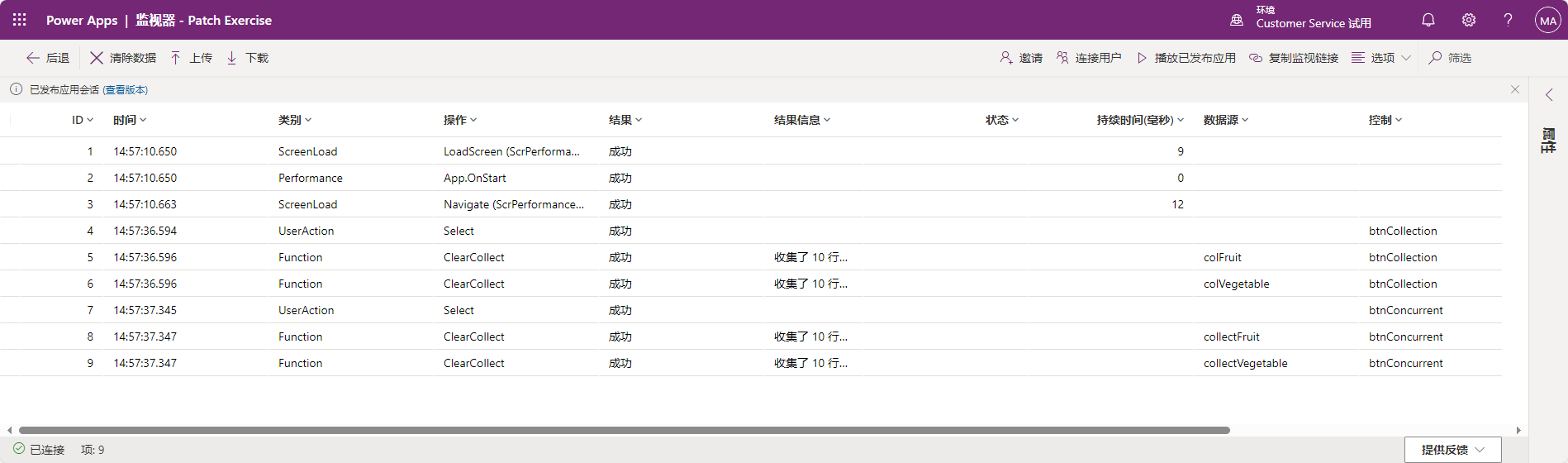Select row 9 ClearCollect operation cell
This screenshot has width=1568, height=463.
[474, 363]
